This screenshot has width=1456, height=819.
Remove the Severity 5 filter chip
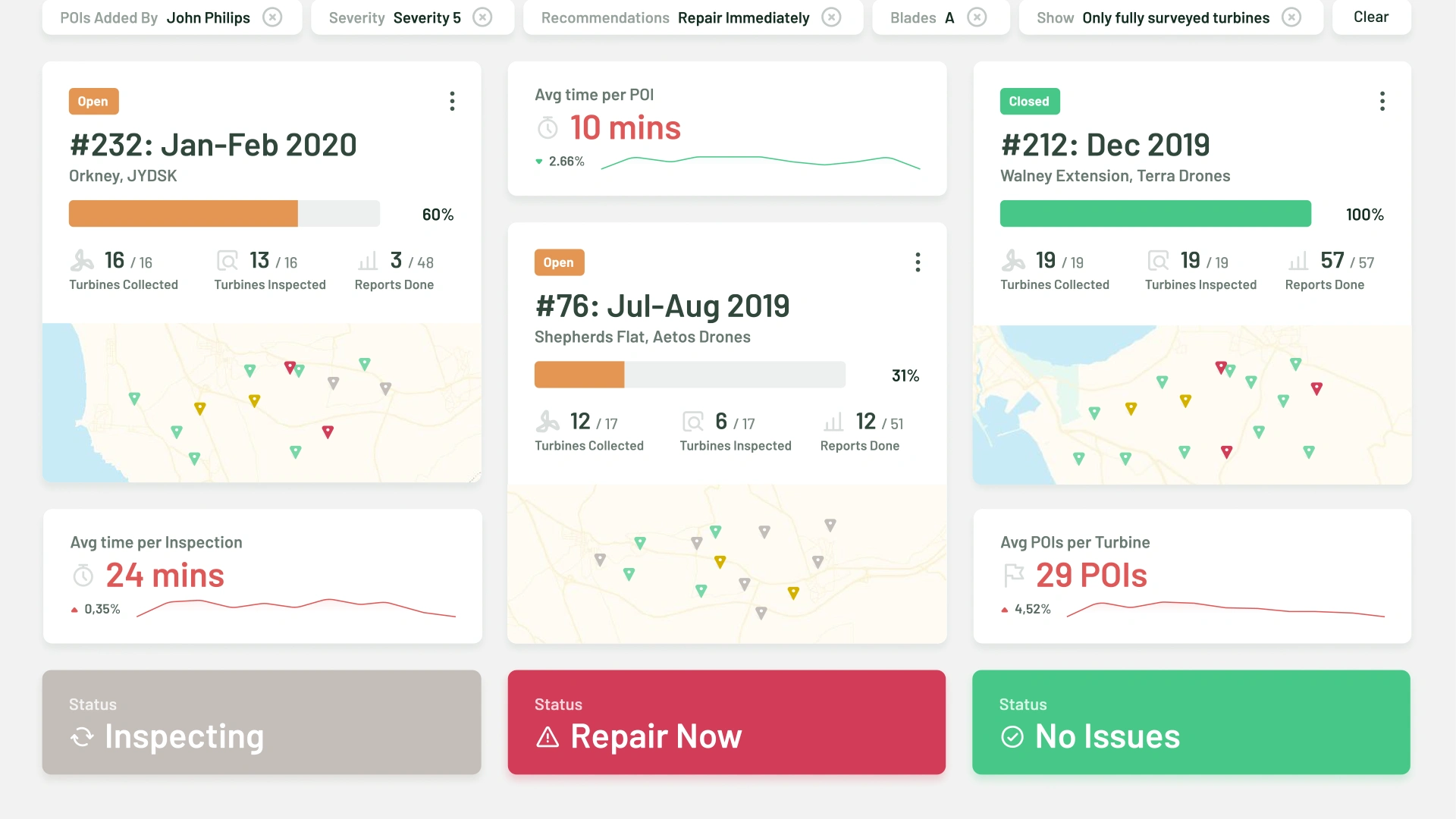click(482, 17)
